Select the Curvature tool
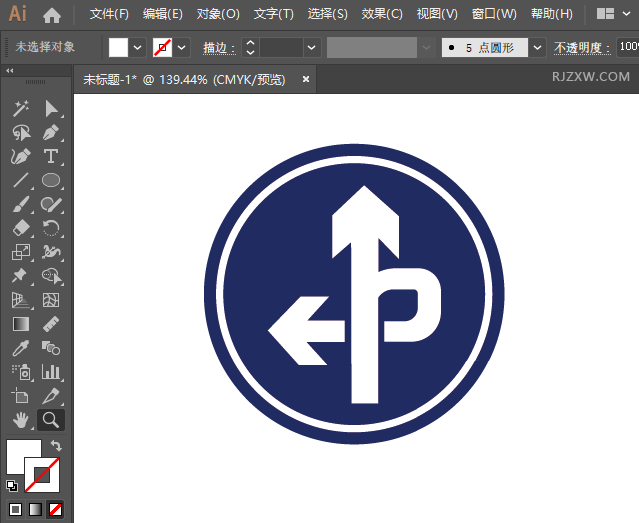639x523 pixels. (x=20, y=157)
